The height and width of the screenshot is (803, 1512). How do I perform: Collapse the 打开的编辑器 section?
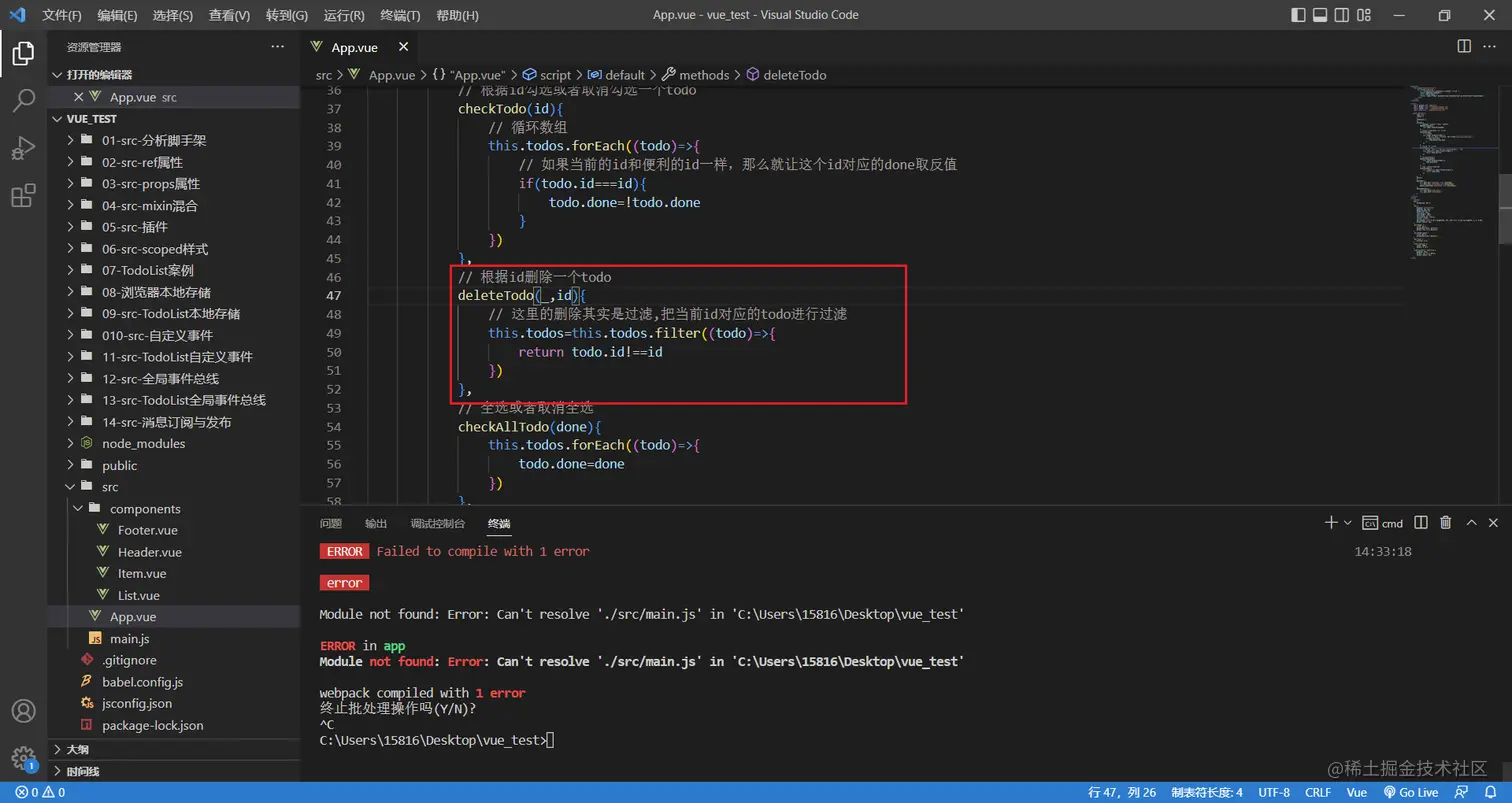tap(174, 75)
